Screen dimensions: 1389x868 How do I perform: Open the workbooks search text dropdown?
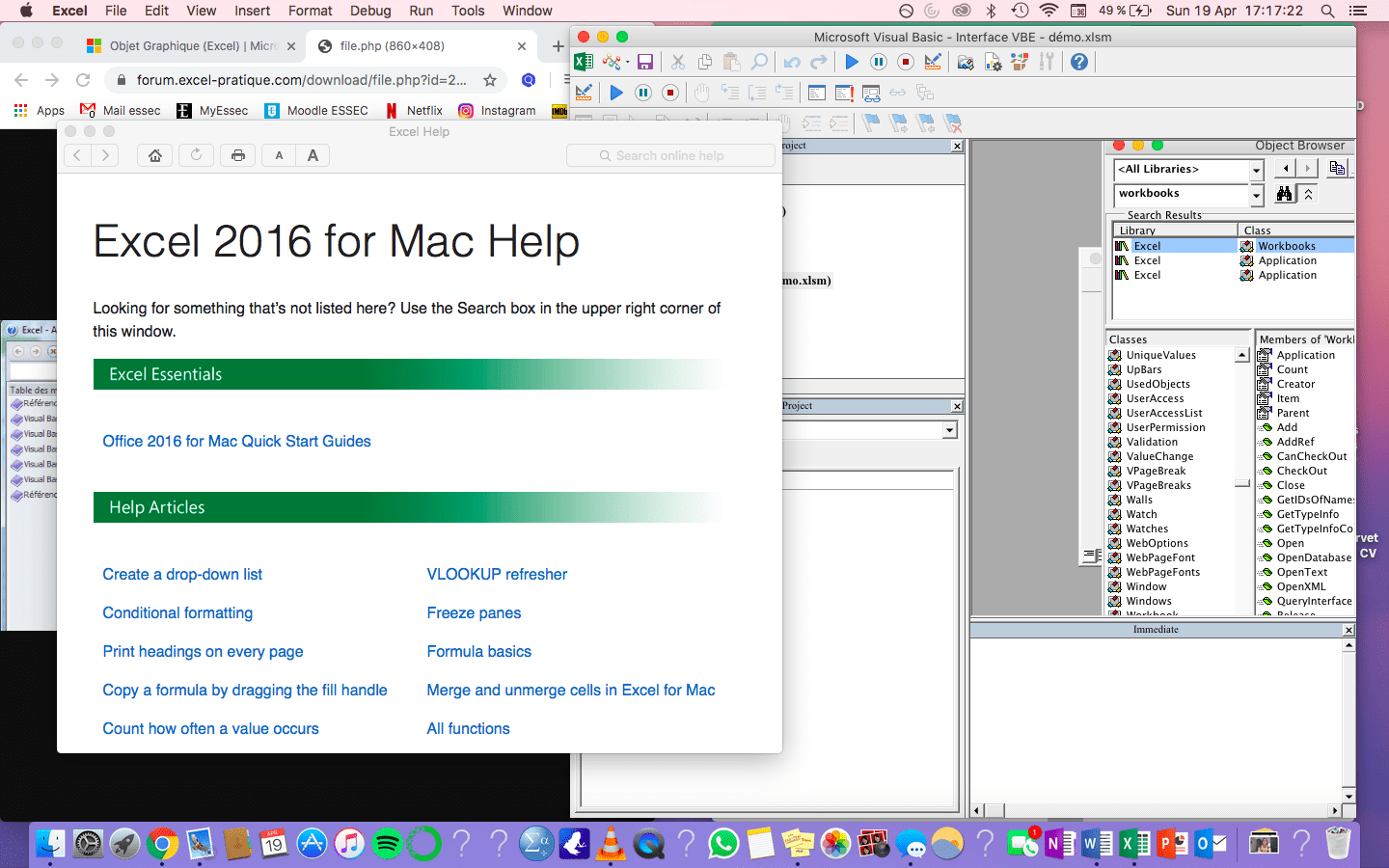click(x=1256, y=195)
